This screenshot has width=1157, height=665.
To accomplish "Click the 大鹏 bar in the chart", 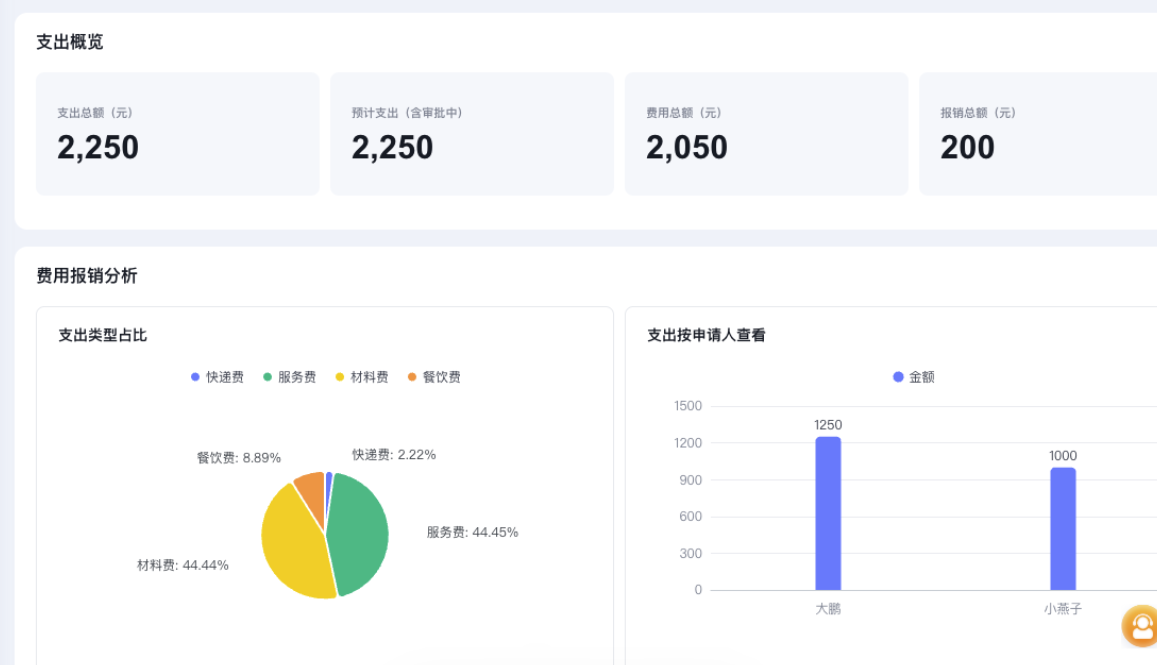I will 828,514.
